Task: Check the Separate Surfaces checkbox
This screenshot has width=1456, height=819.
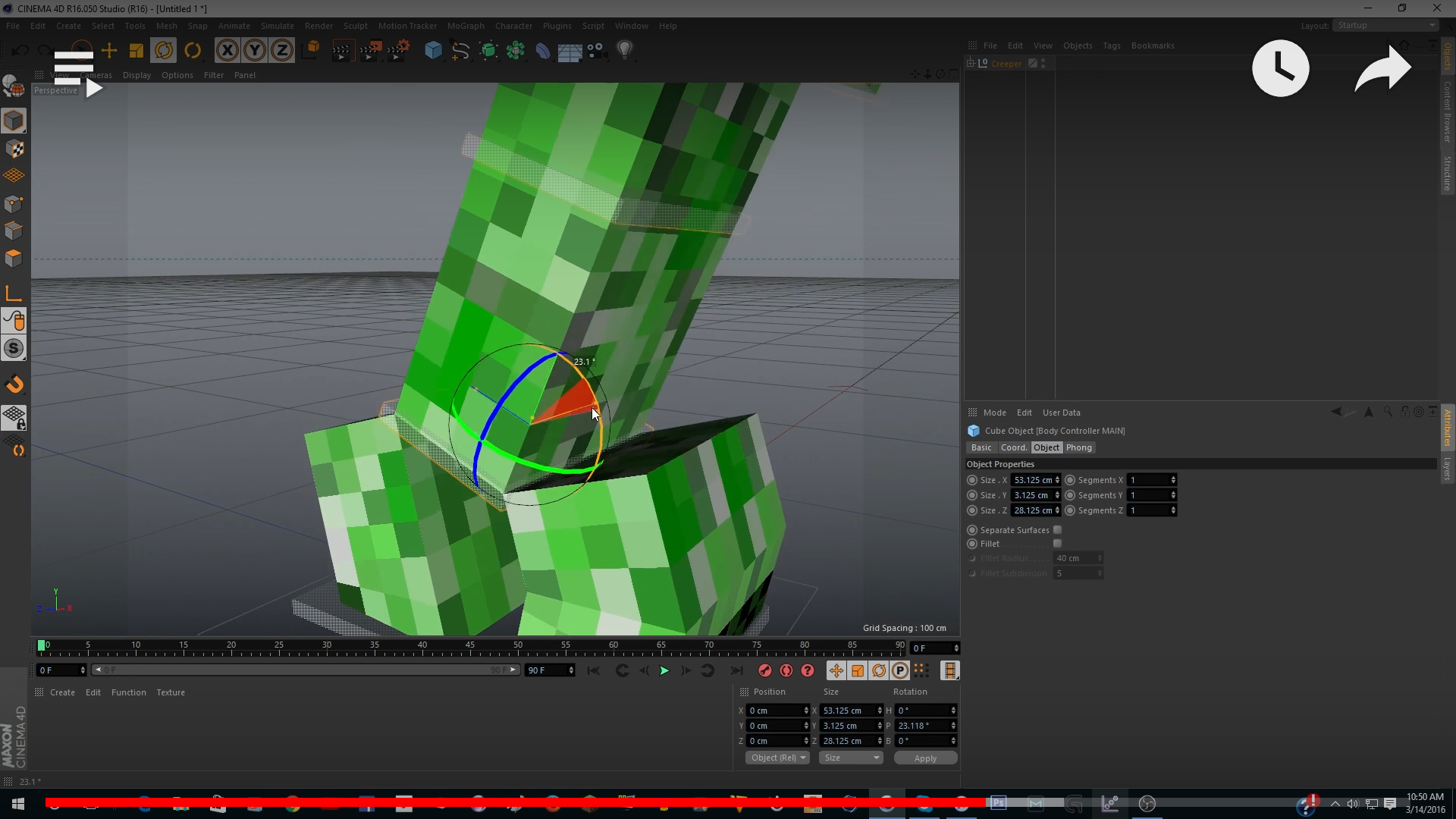Action: (x=1057, y=530)
